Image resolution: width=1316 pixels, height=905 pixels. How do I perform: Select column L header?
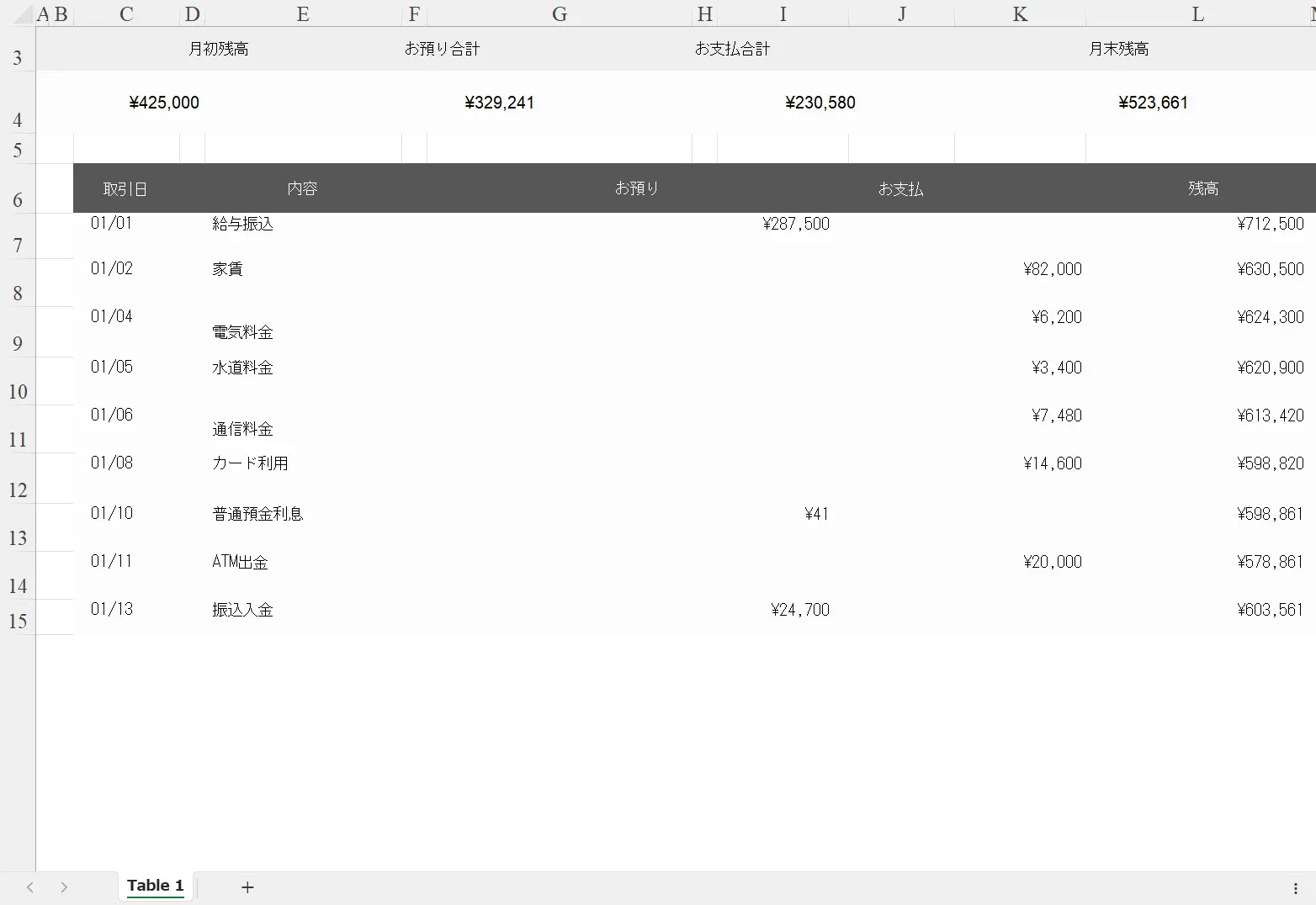[1197, 13]
